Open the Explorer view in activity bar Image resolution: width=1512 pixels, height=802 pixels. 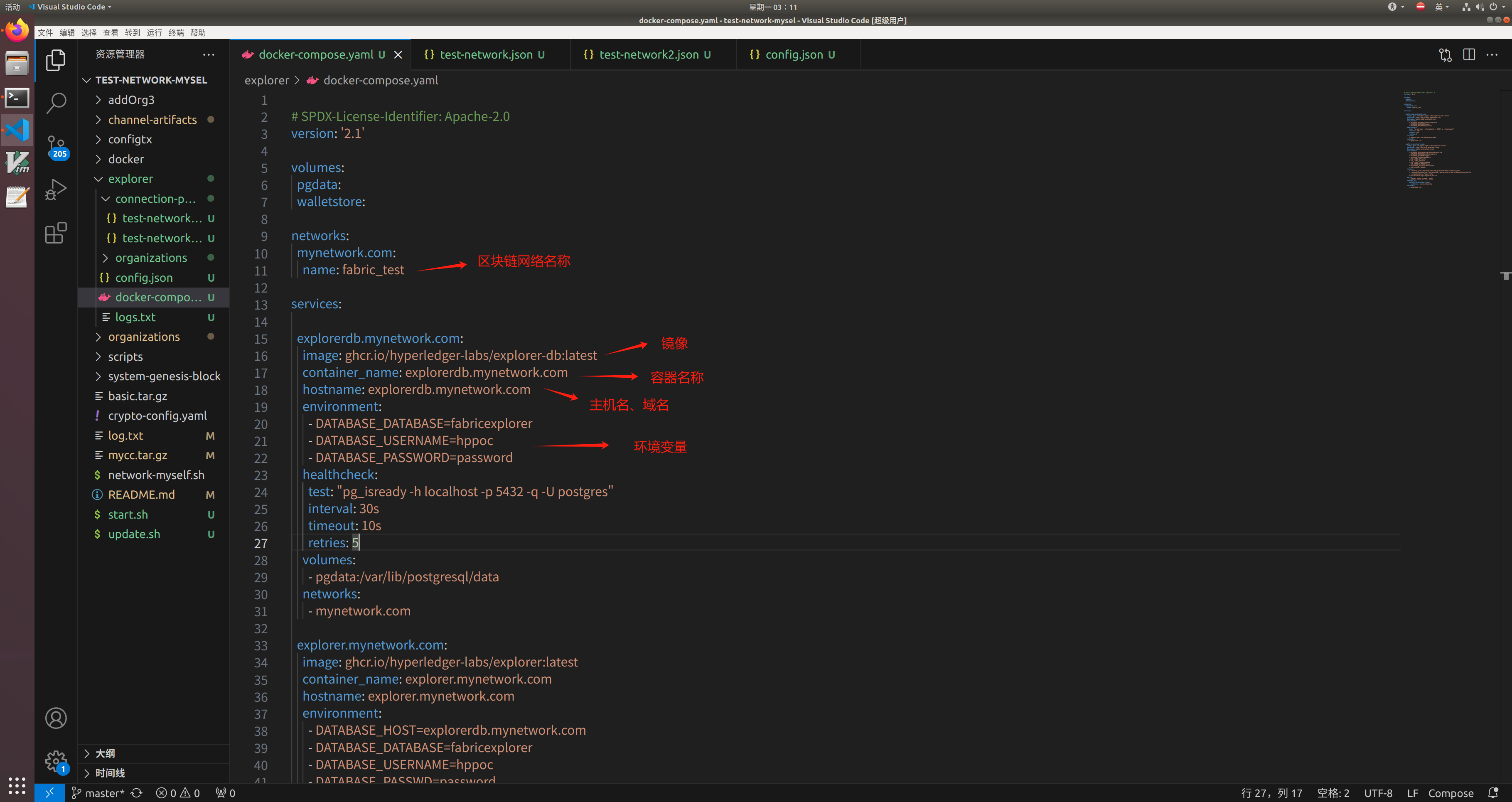point(56,60)
